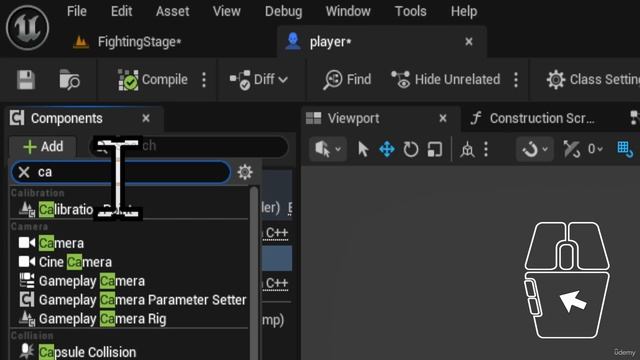Open component list settings gear

point(244,172)
